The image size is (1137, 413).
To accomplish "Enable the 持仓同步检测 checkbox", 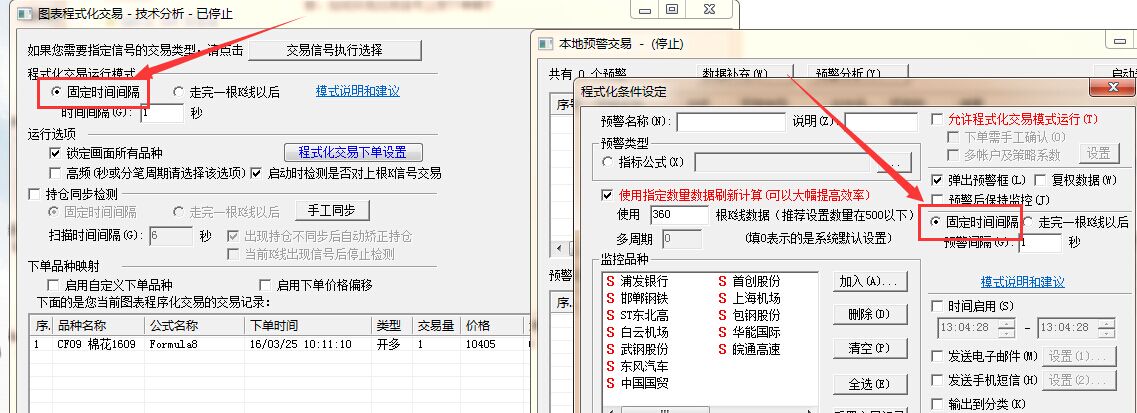I will [x=35, y=194].
